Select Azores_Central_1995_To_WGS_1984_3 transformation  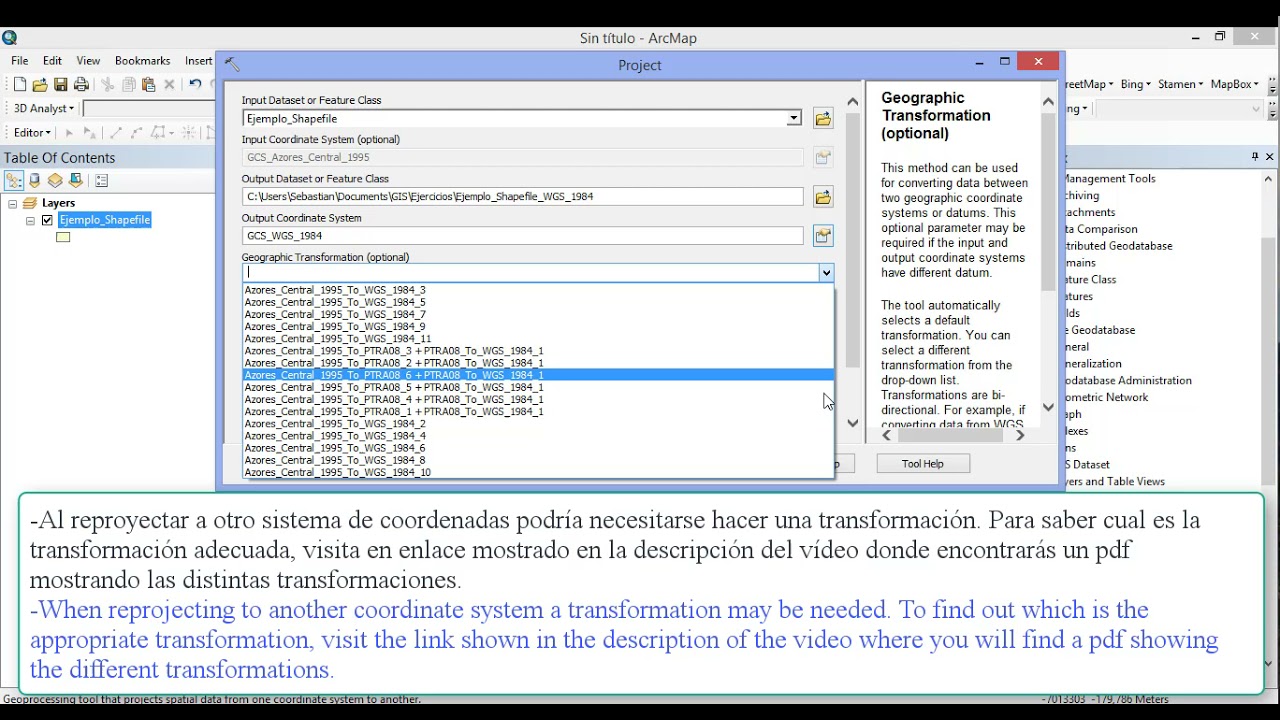(x=538, y=290)
